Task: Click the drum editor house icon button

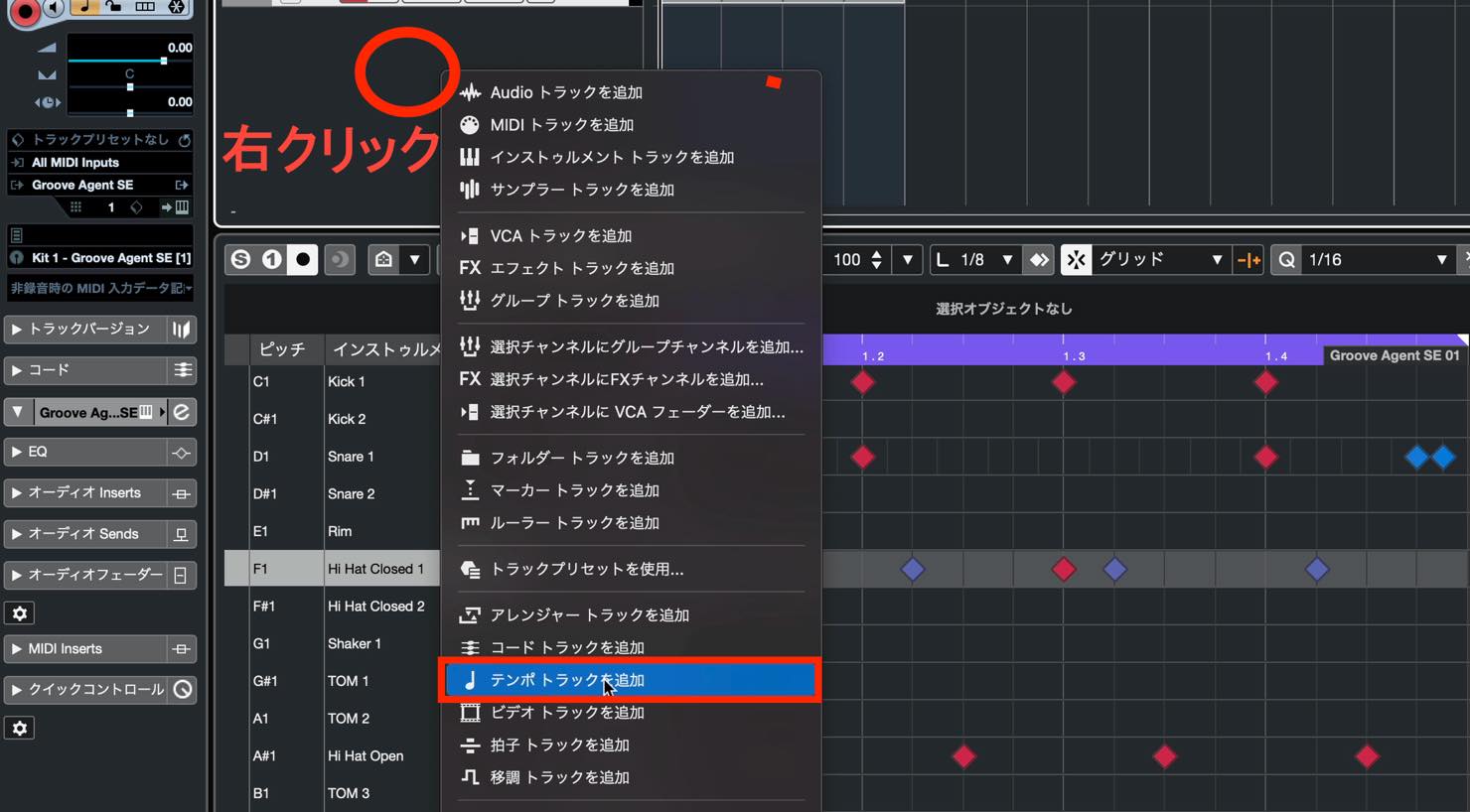Action: tap(383, 259)
